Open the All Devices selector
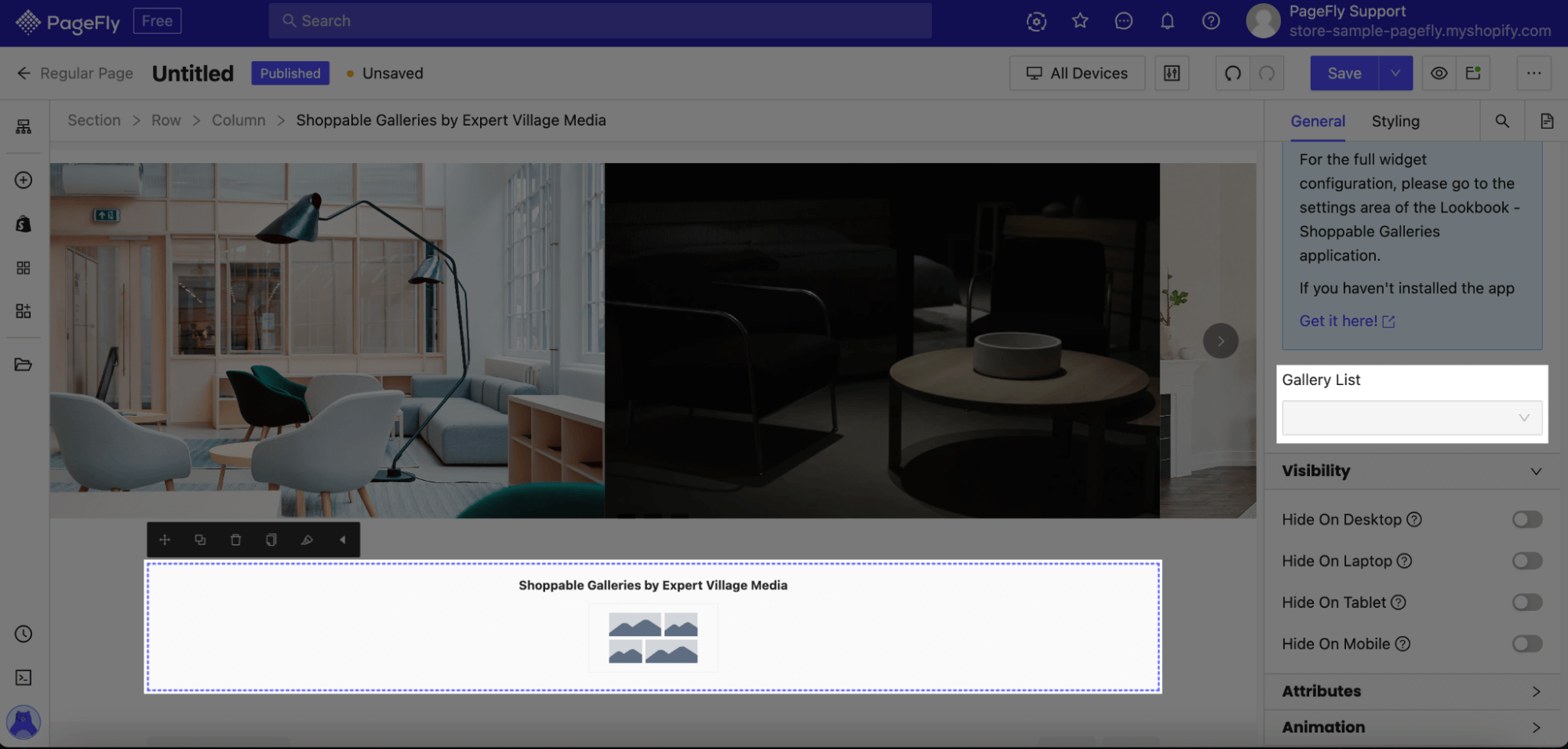 (x=1077, y=73)
